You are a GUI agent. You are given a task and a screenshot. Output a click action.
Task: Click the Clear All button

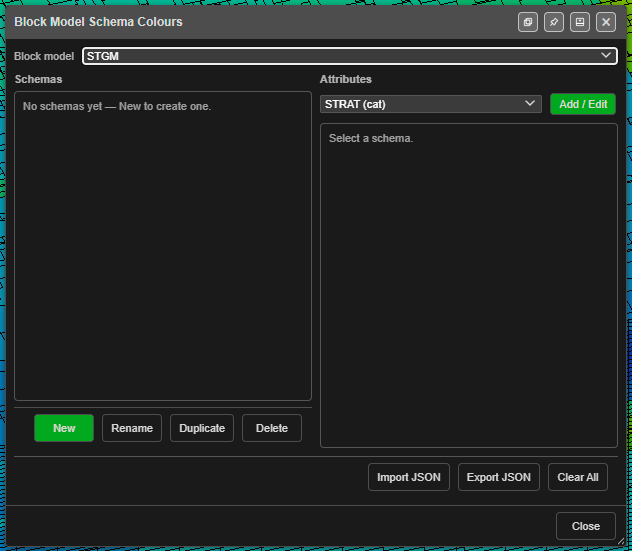(578, 477)
